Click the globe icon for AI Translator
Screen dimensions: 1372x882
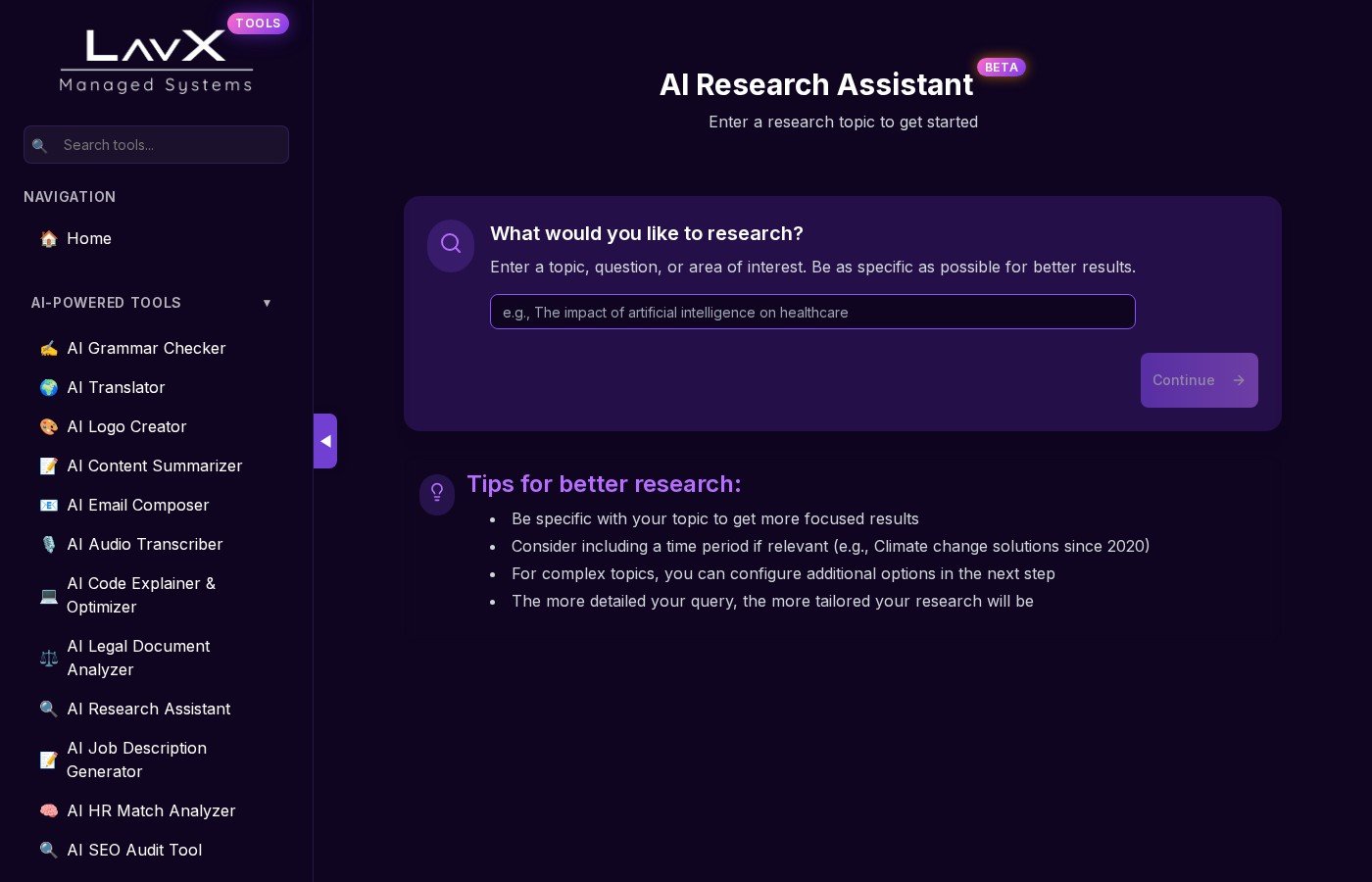[48, 387]
